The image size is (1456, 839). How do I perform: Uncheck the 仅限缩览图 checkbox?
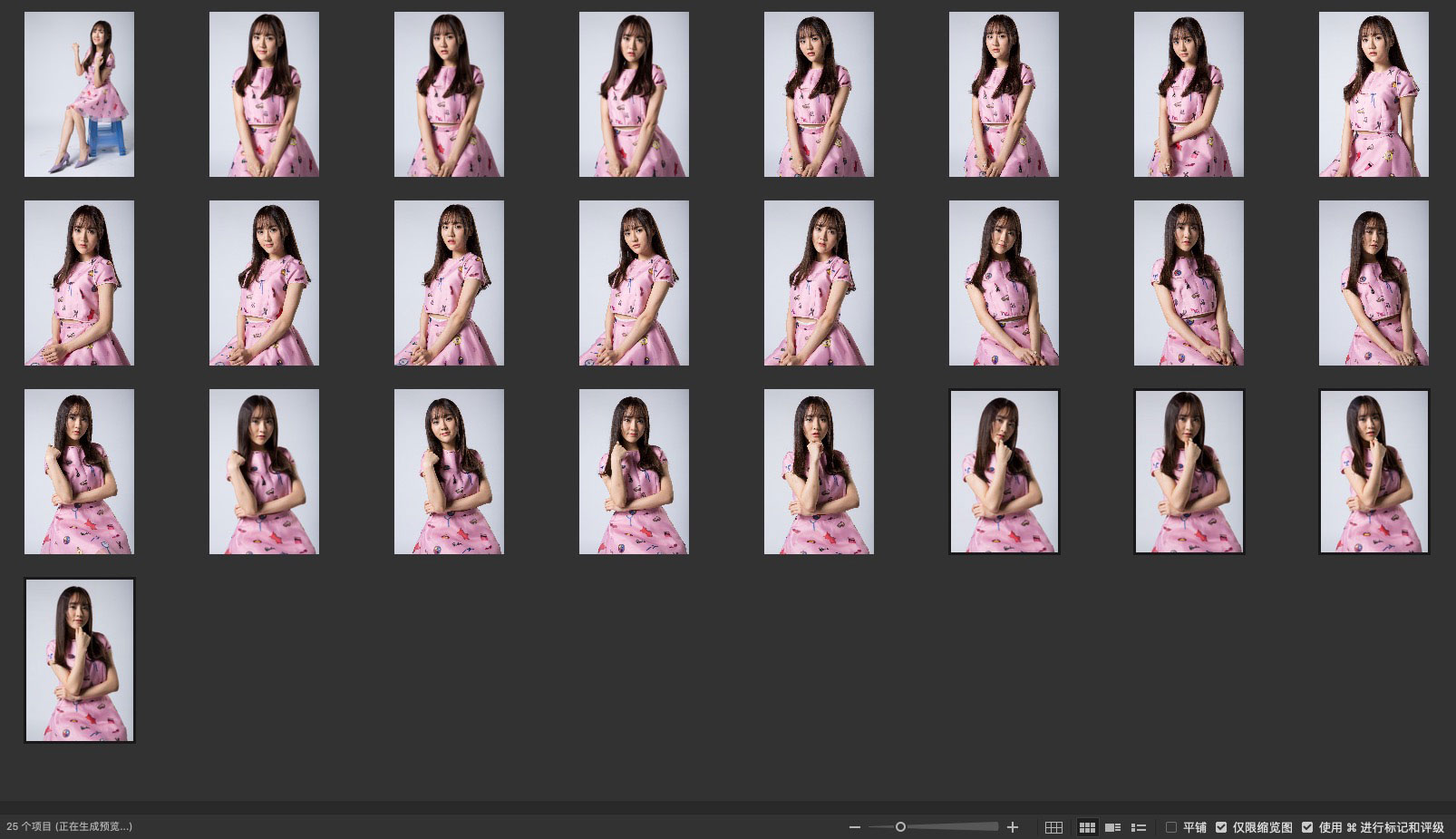coord(1221,827)
